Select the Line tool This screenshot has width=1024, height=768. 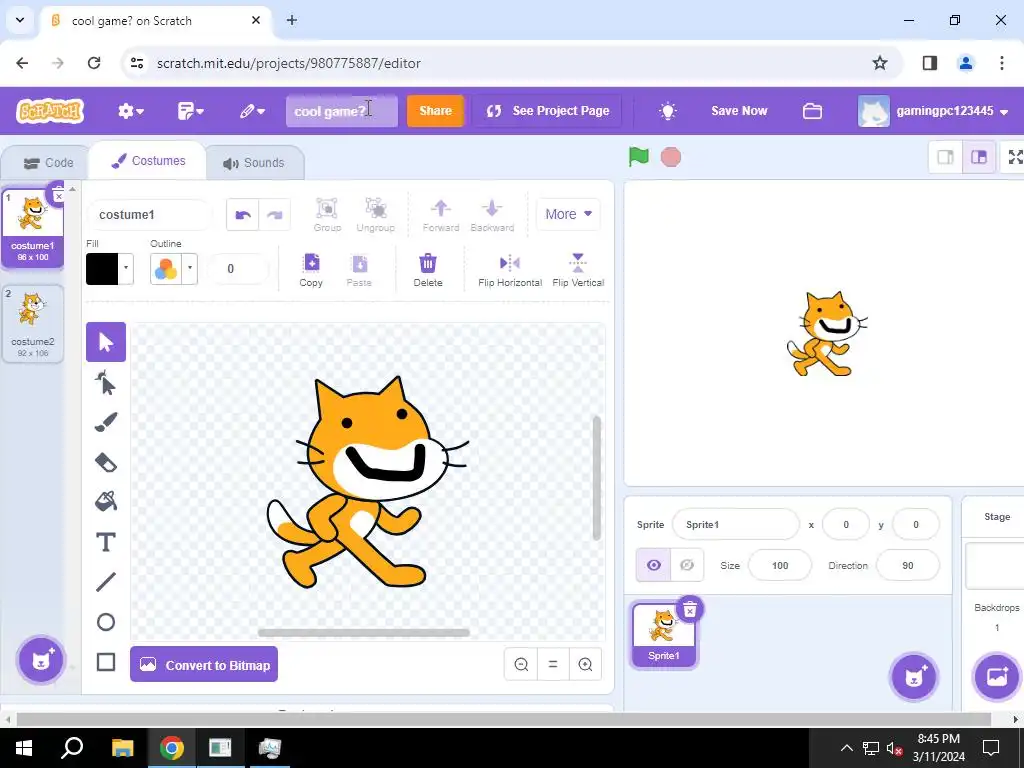tap(106, 582)
